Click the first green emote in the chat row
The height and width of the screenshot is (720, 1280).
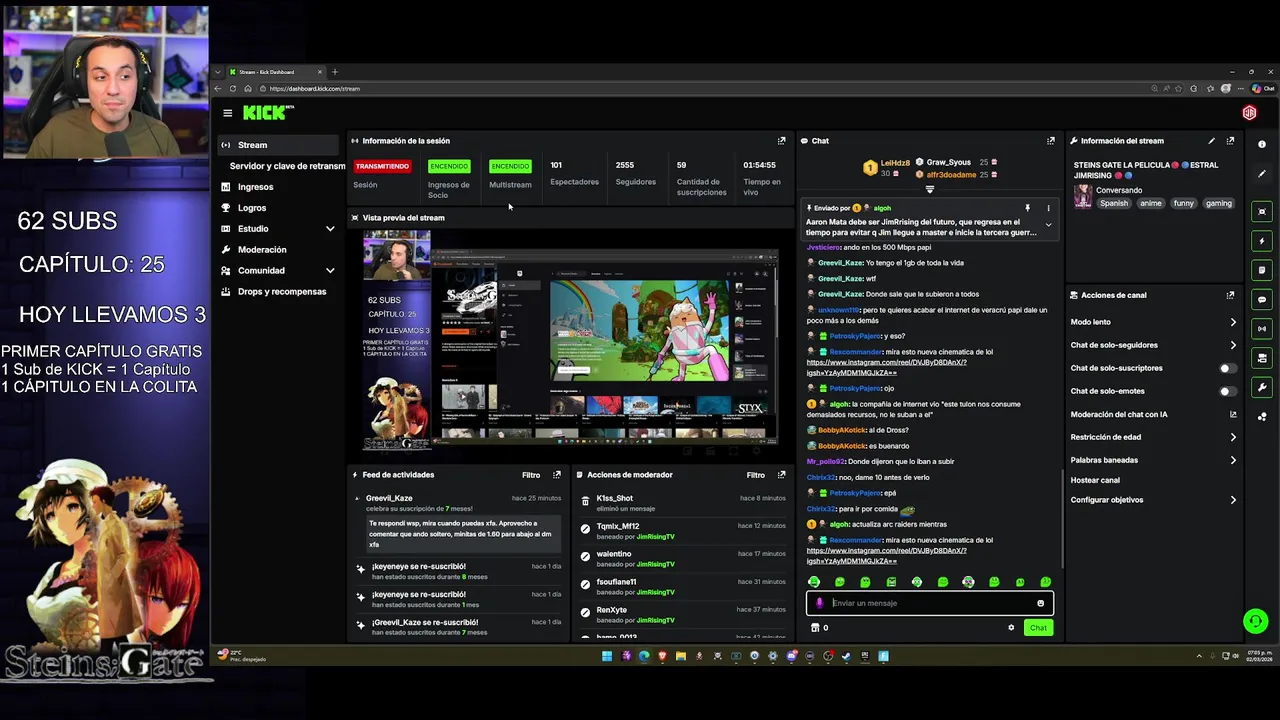tap(814, 582)
